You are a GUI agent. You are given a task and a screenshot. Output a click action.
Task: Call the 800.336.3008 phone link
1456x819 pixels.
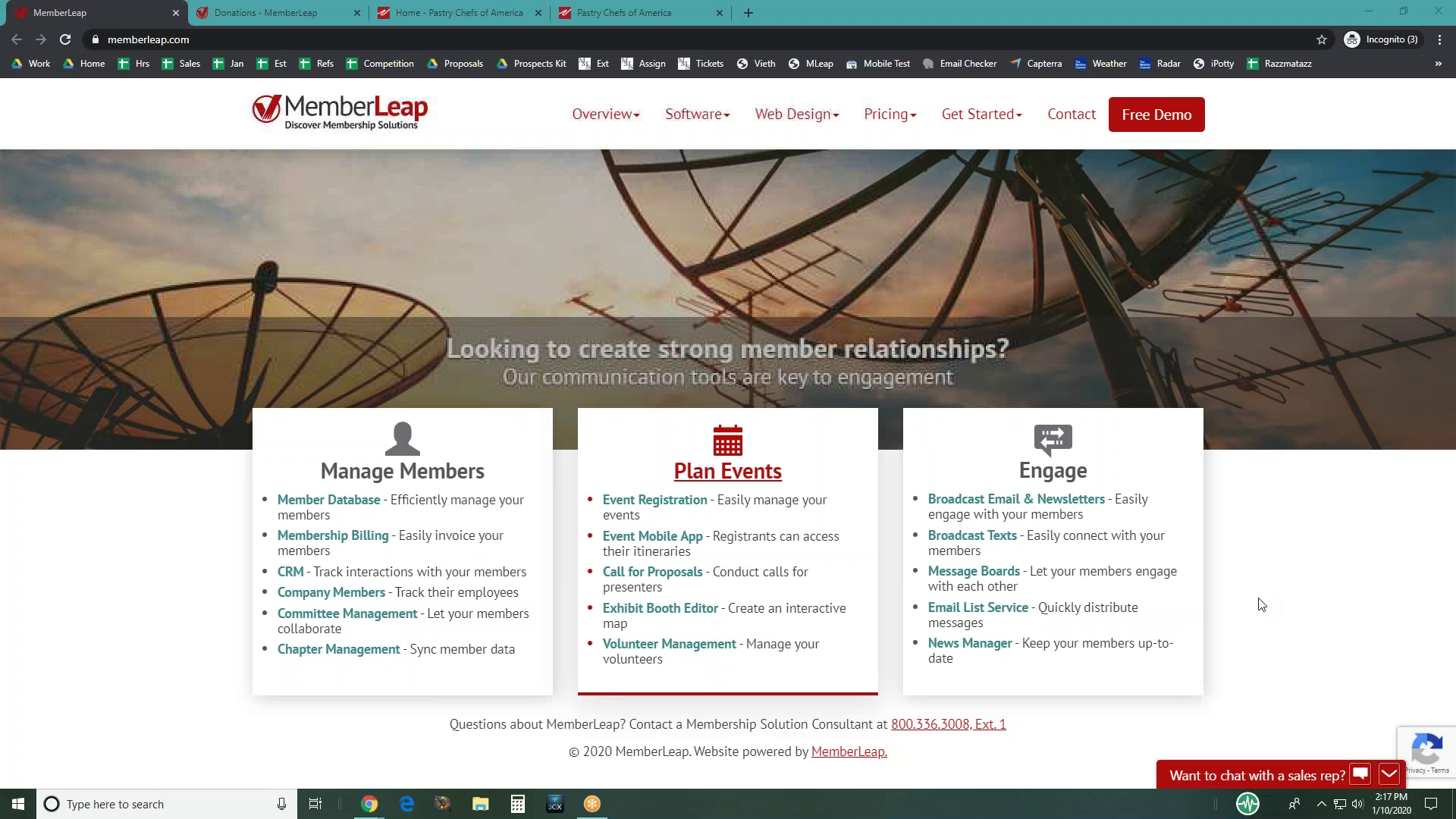click(x=948, y=724)
